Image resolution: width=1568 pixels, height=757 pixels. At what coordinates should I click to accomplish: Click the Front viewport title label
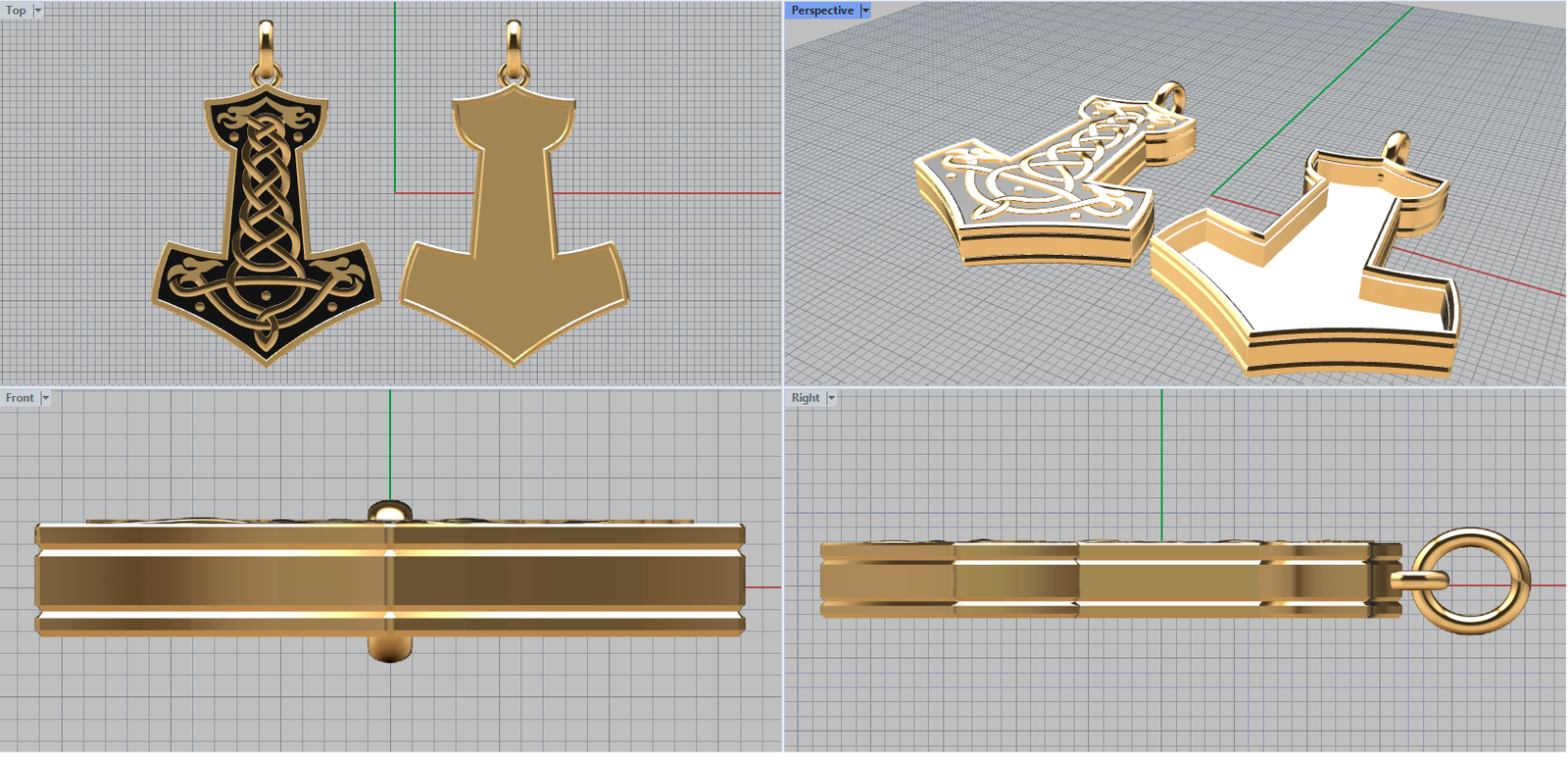point(19,398)
